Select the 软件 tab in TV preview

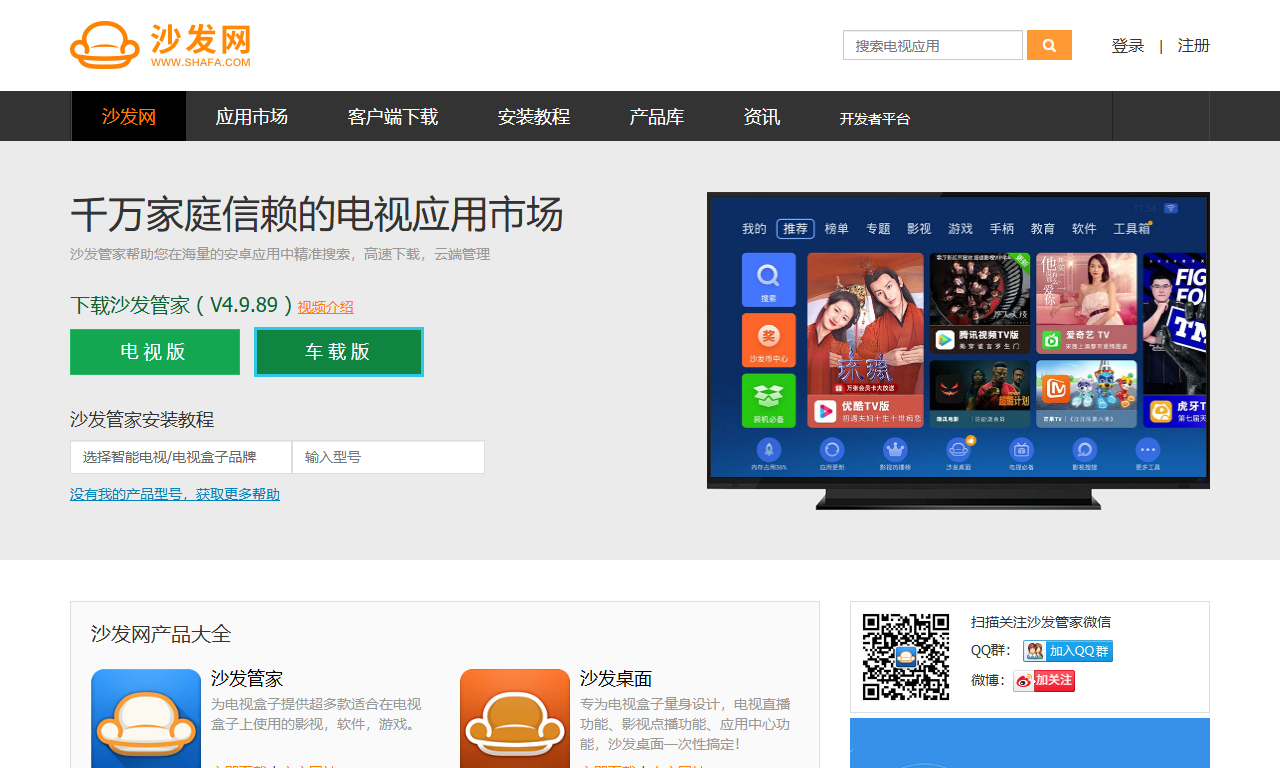click(1084, 229)
